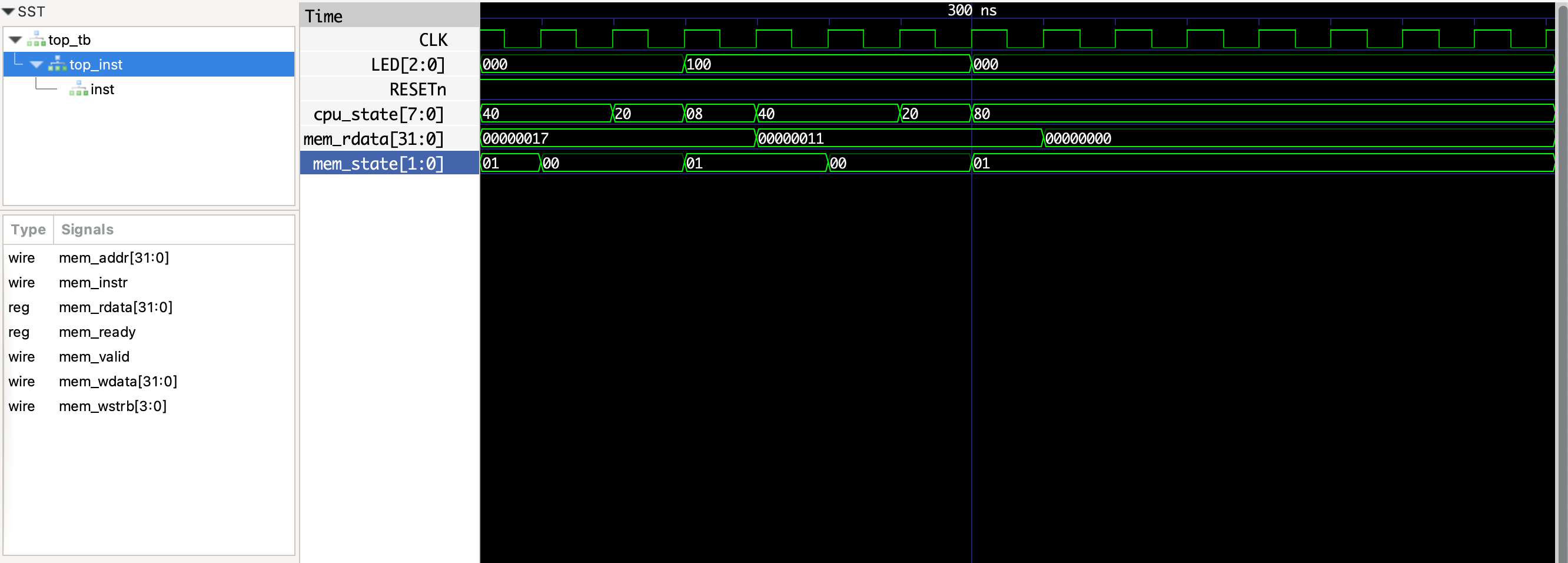Collapse the top_inst tree node arrow
The width and height of the screenshot is (1568, 563).
(36, 65)
